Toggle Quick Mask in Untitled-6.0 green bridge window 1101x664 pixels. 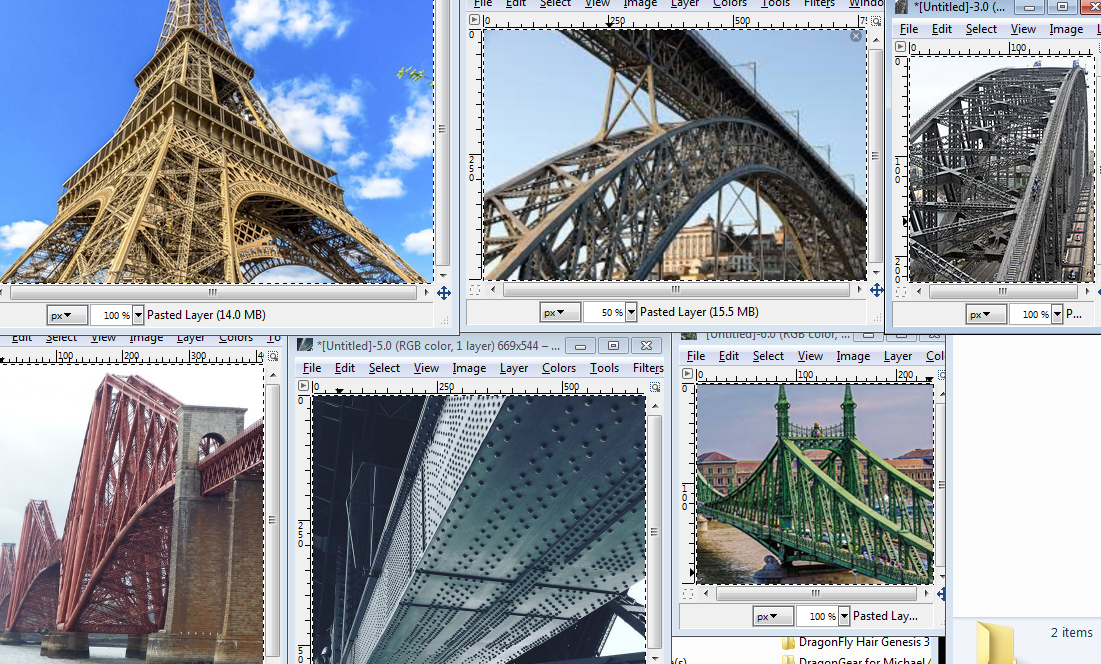[687, 594]
